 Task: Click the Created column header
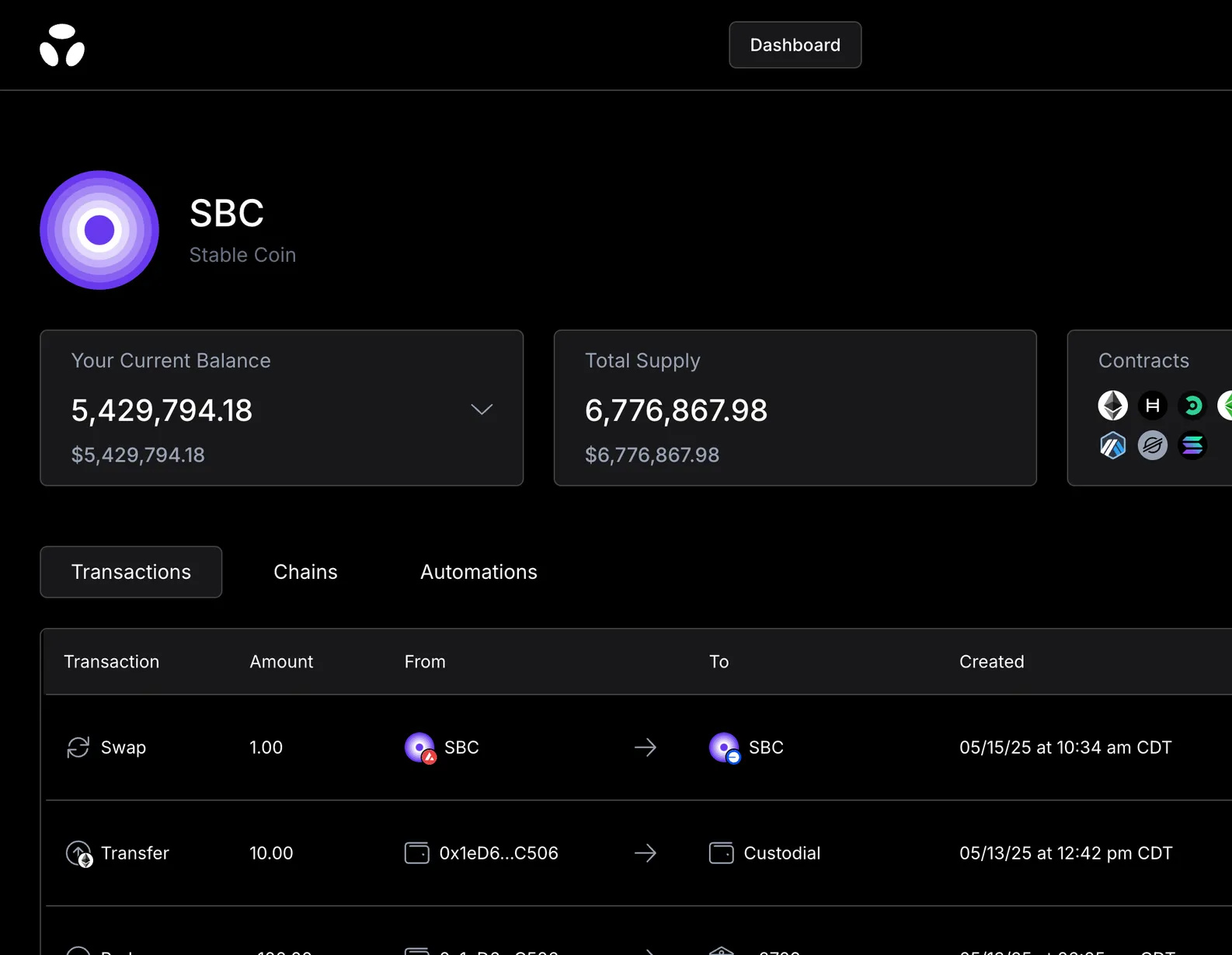coord(991,662)
